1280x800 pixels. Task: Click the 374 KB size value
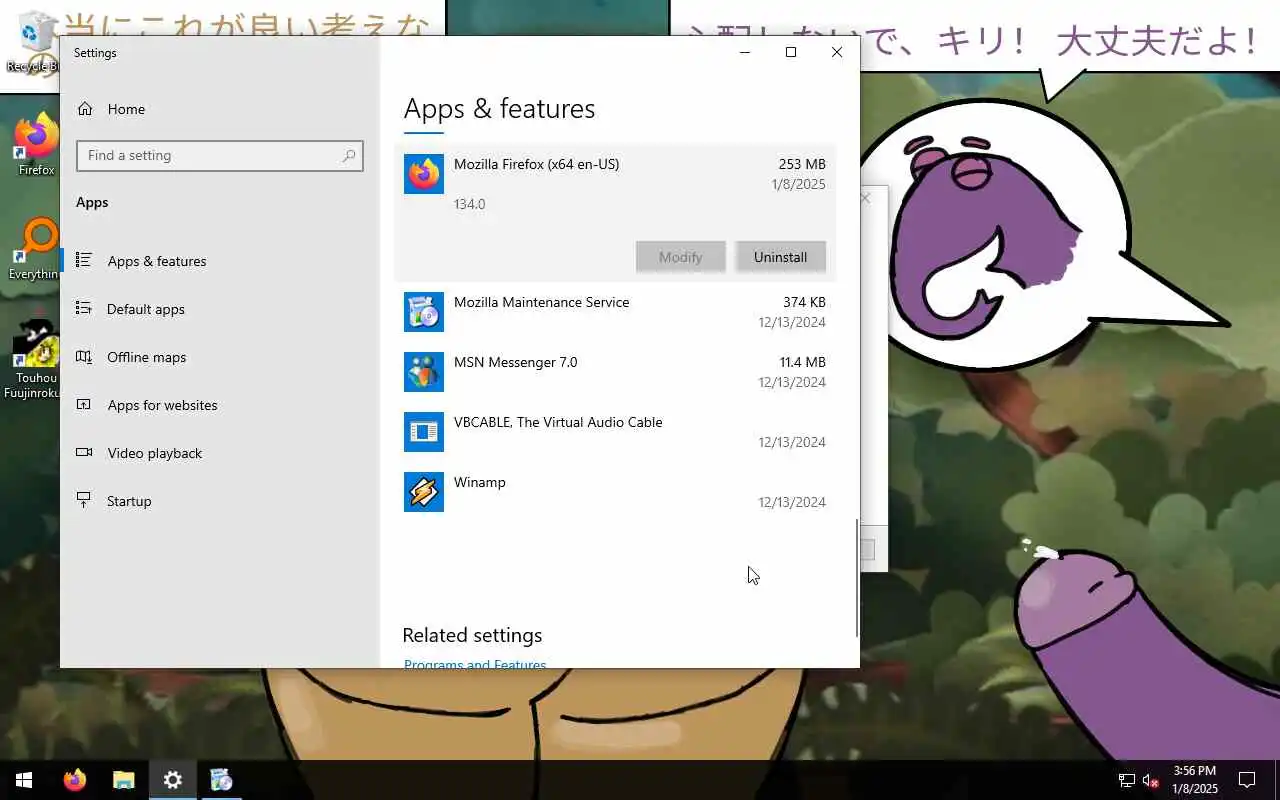click(x=804, y=302)
